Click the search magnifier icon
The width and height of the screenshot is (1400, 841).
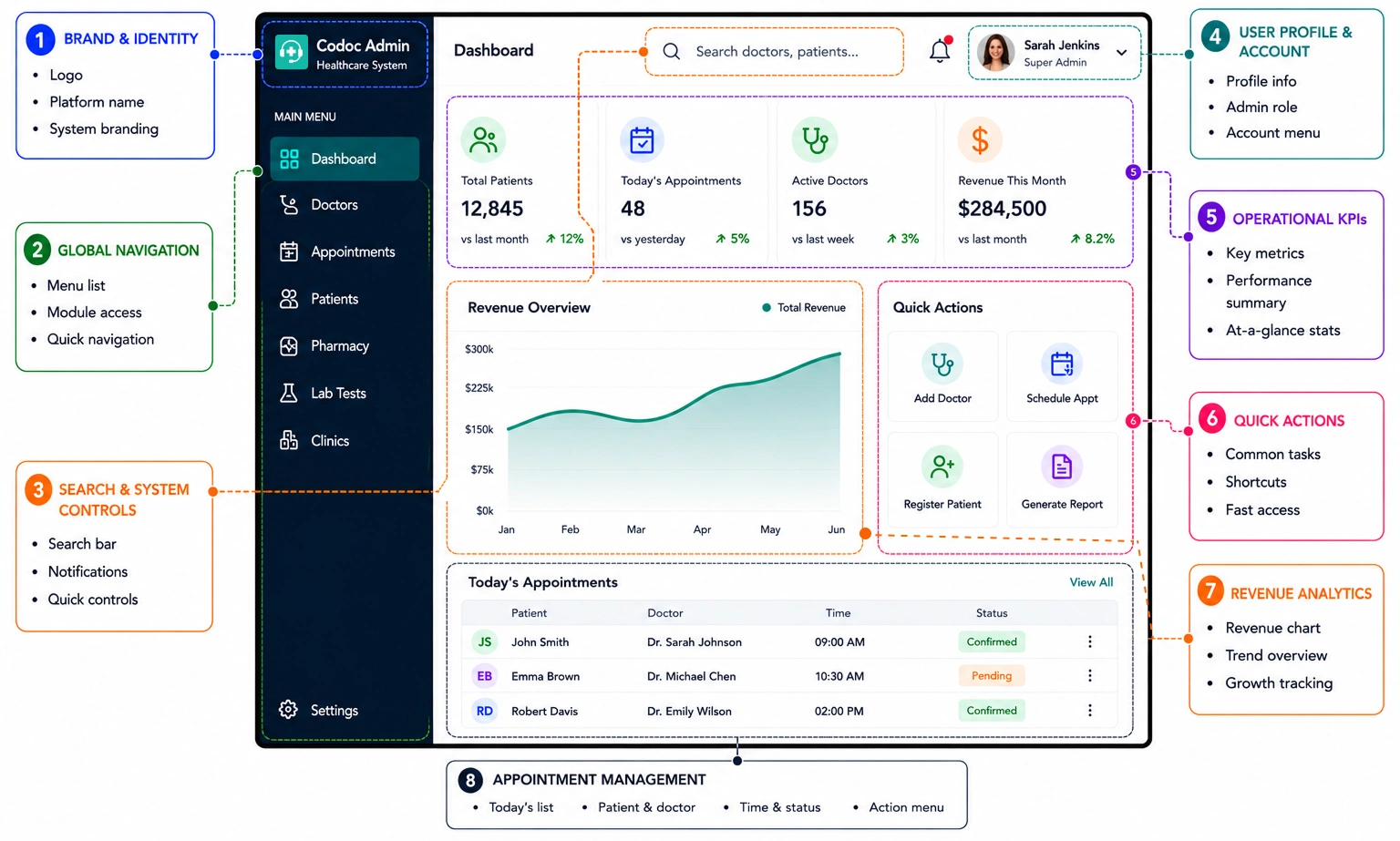[672, 51]
